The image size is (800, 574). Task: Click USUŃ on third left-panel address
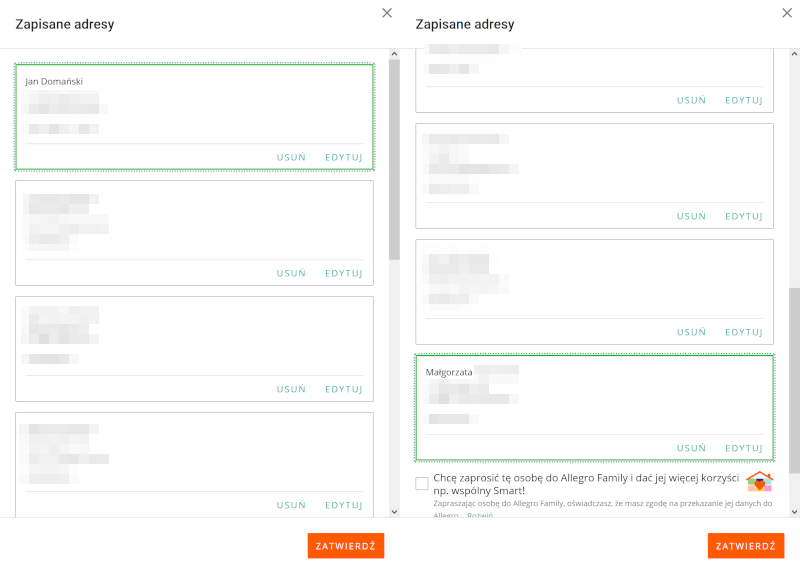pyautogui.click(x=291, y=389)
